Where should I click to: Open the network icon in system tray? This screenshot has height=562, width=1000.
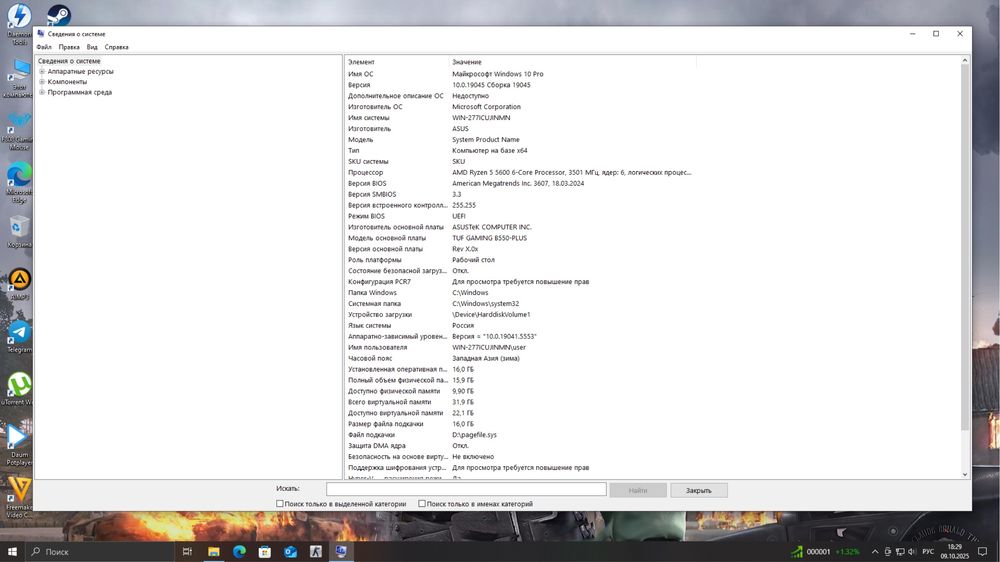tap(900, 552)
